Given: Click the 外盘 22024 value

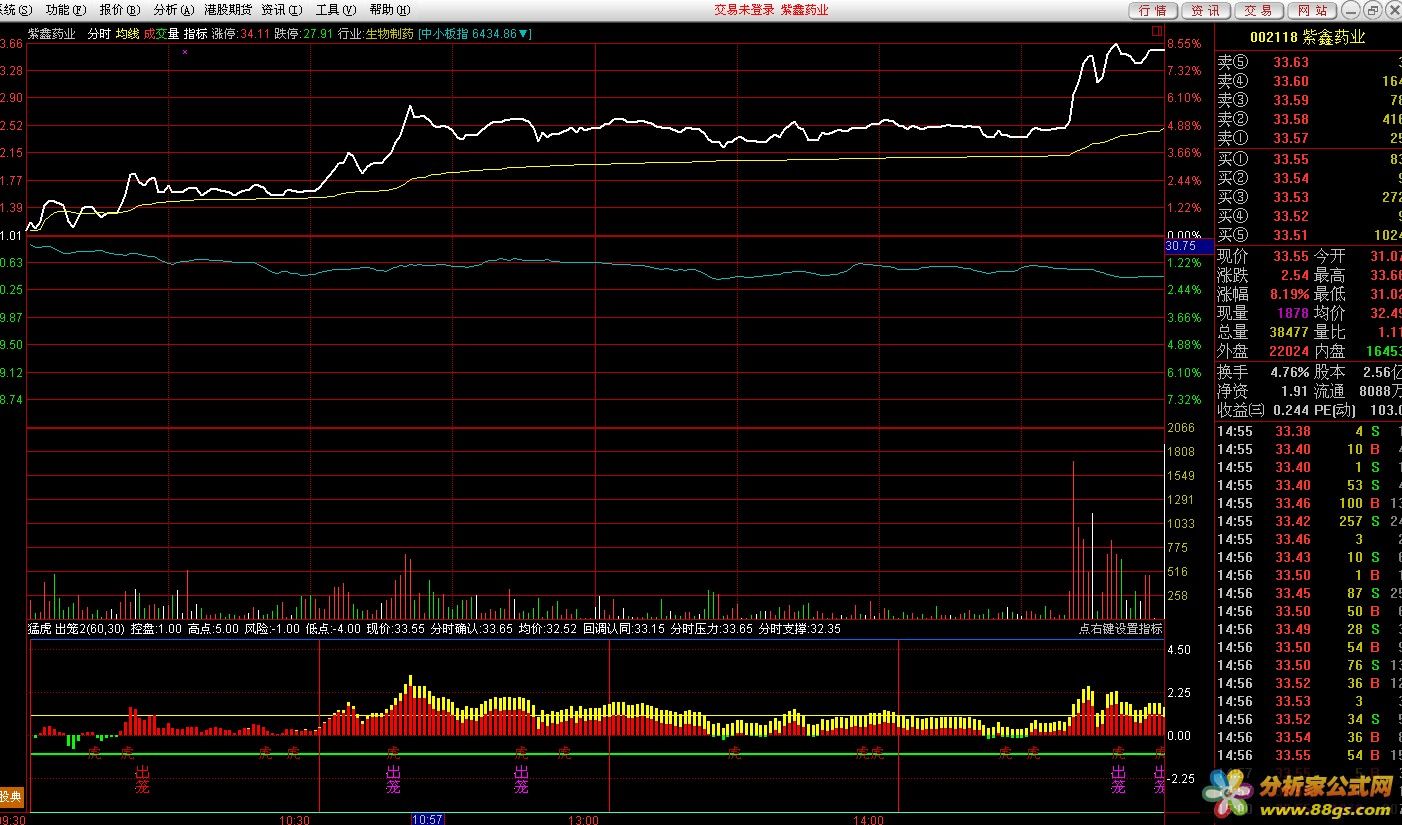Looking at the screenshot, I should coord(1290,351).
